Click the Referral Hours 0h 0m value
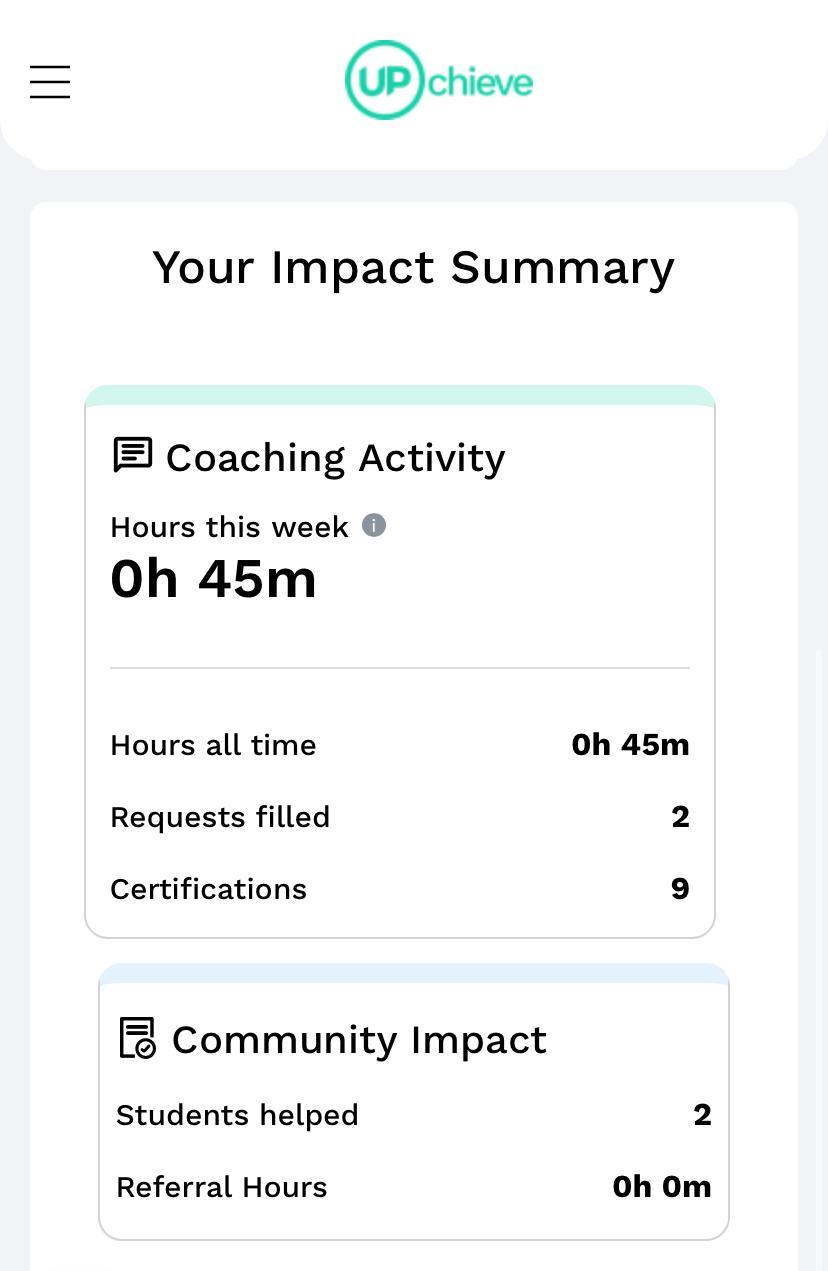Viewport: 828px width, 1271px height. pyautogui.click(x=661, y=1187)
